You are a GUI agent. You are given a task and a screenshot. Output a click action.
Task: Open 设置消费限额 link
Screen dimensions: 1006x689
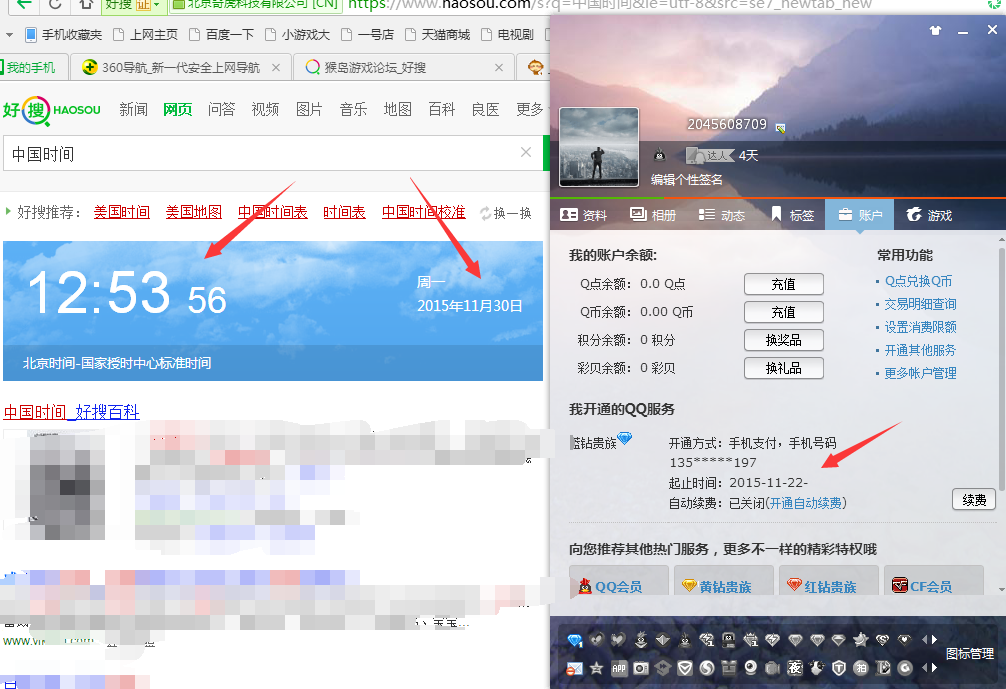pos(920,327)
